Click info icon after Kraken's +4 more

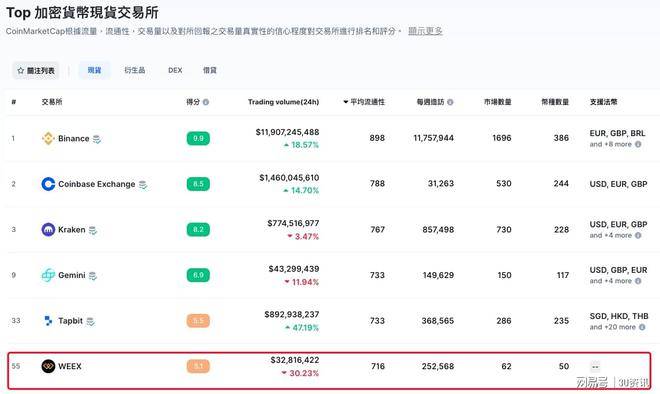coord(638,235)
